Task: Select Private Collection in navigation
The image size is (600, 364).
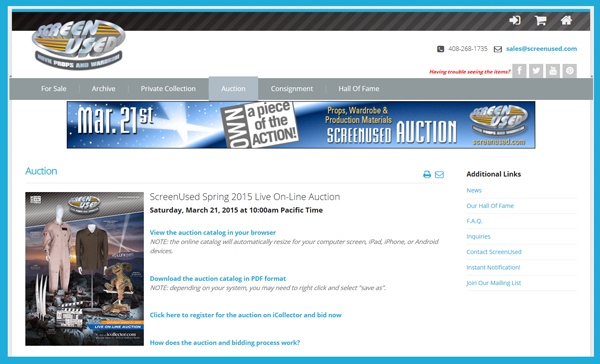Action: 168,89
